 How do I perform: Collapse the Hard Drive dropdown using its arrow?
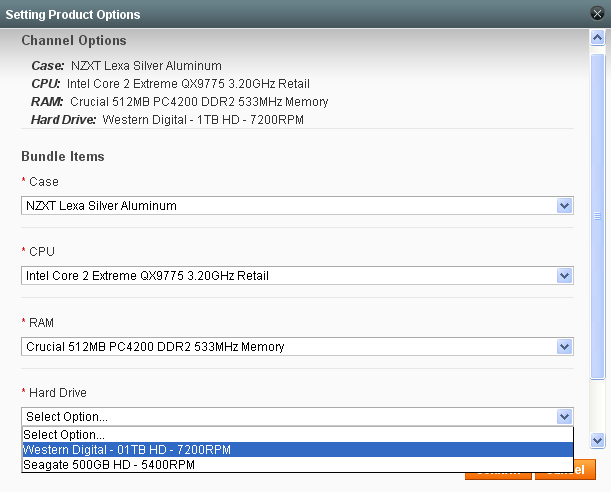click(565, 417)
